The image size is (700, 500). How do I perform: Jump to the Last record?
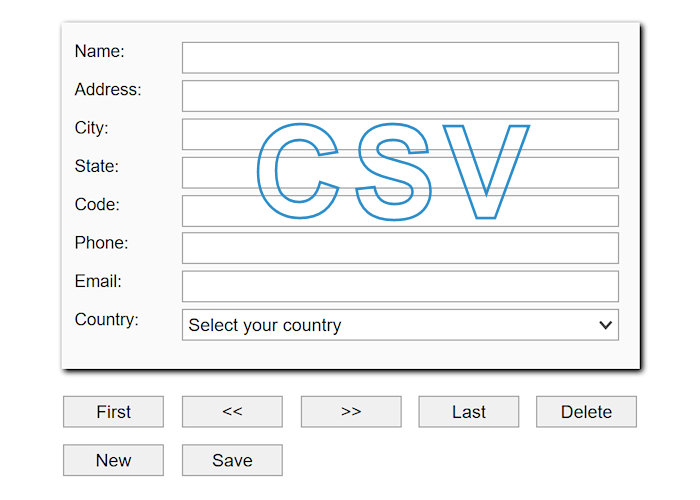coord(468,412)
